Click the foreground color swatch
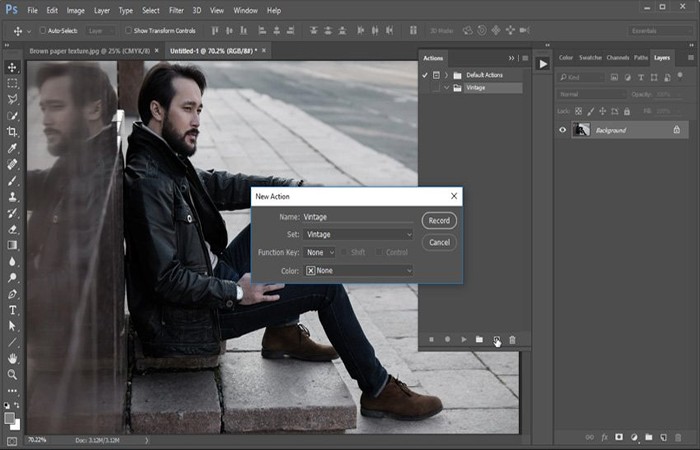Screen dimensions: 700x450 coord(9,418)
